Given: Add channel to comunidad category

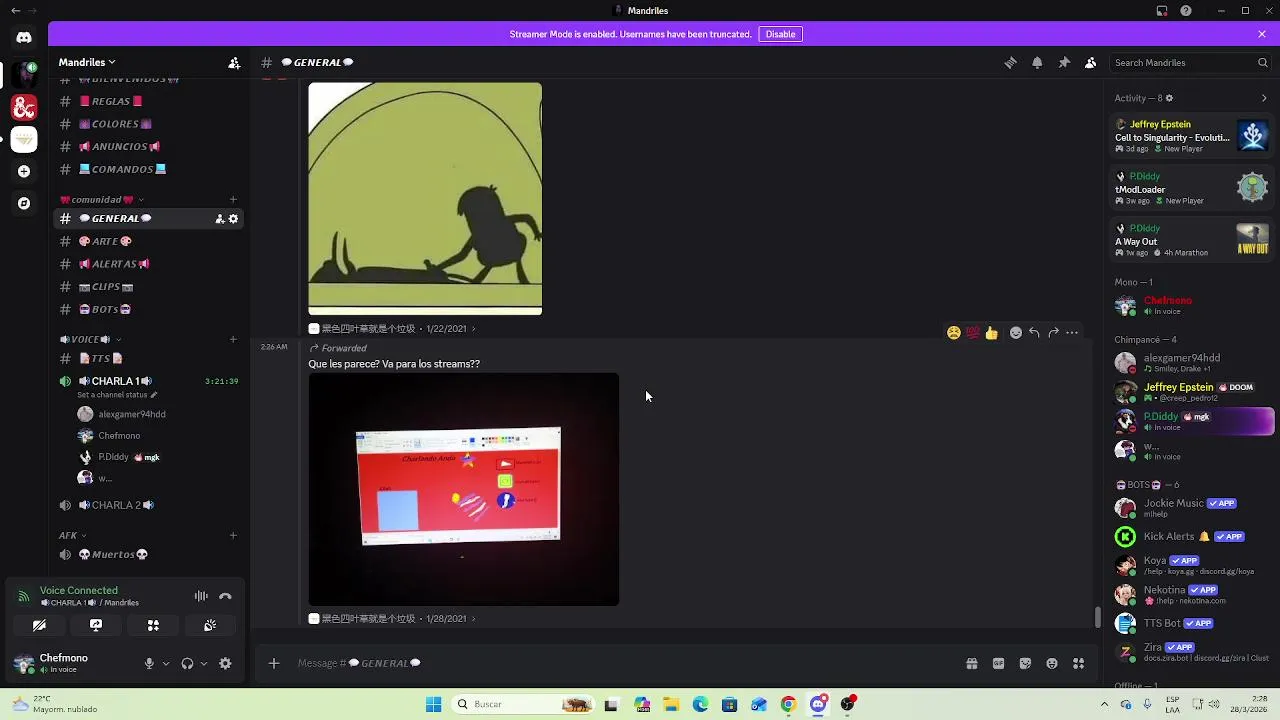Looking at the screenshot, I should [x=233, y=199].
